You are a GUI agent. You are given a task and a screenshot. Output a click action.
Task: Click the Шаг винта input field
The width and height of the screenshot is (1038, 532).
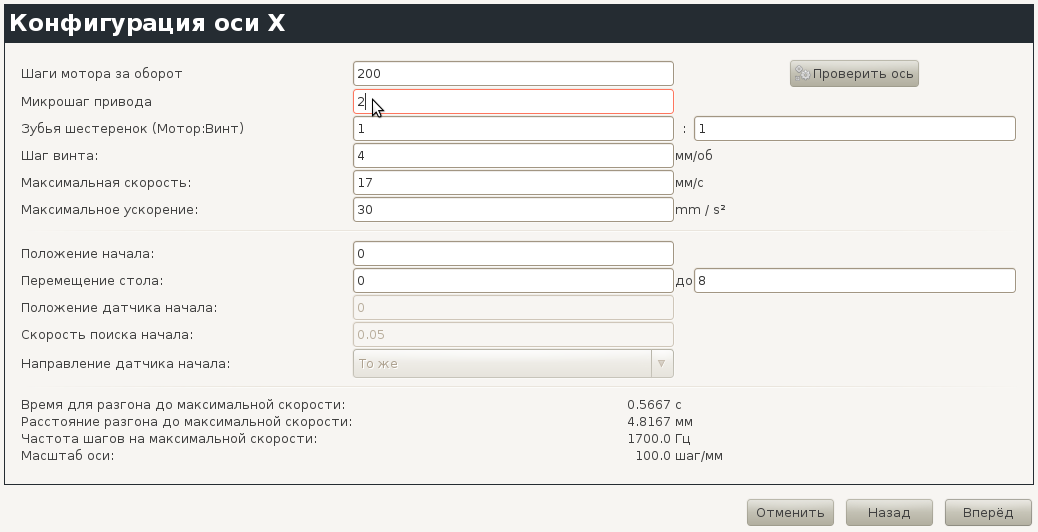tap(513, 156)
